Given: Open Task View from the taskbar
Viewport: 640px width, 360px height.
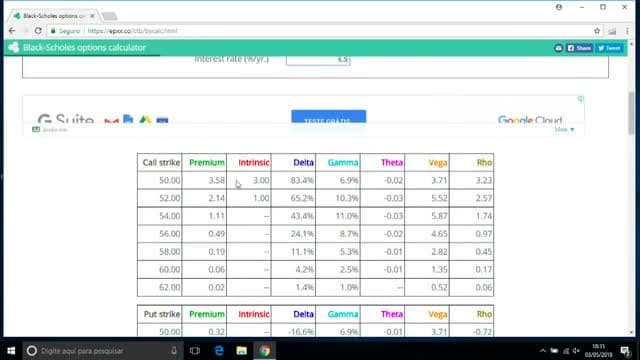Looking at the screenshot, I should (195, 351).
